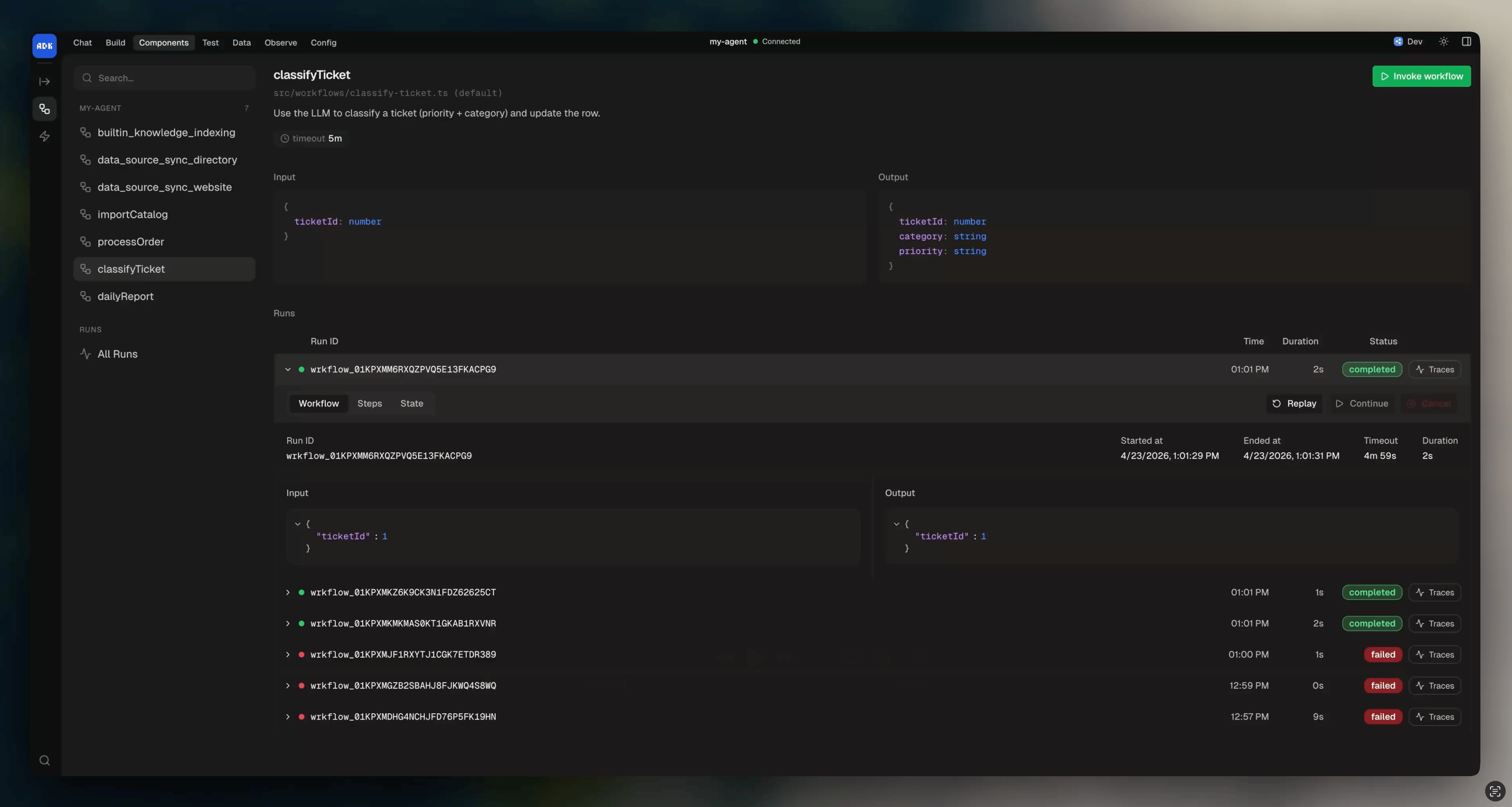Toggle the light/dark theme sun icon

coord(1443,41)
